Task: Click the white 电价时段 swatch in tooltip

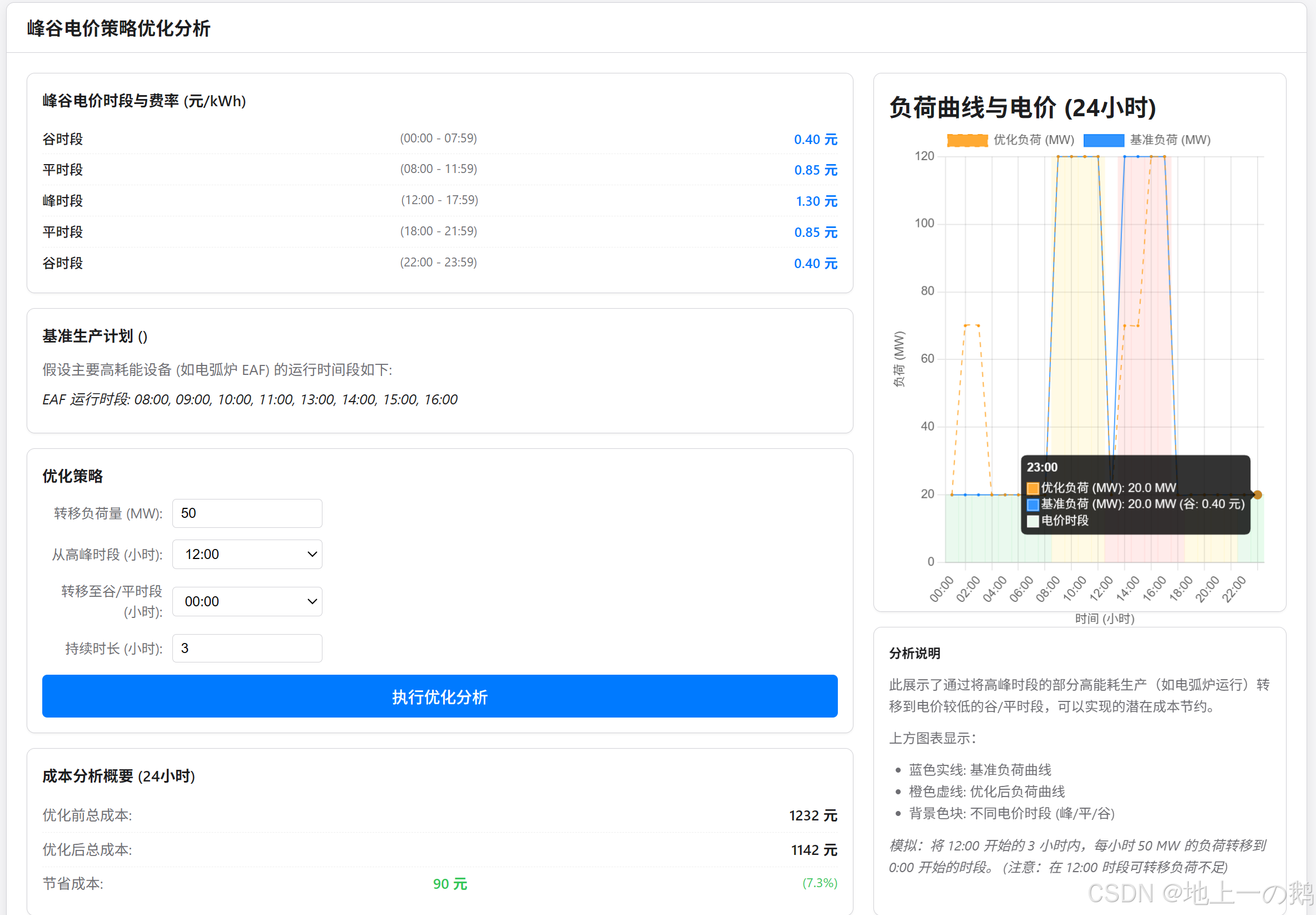Action: click(x=1032, y=521)
